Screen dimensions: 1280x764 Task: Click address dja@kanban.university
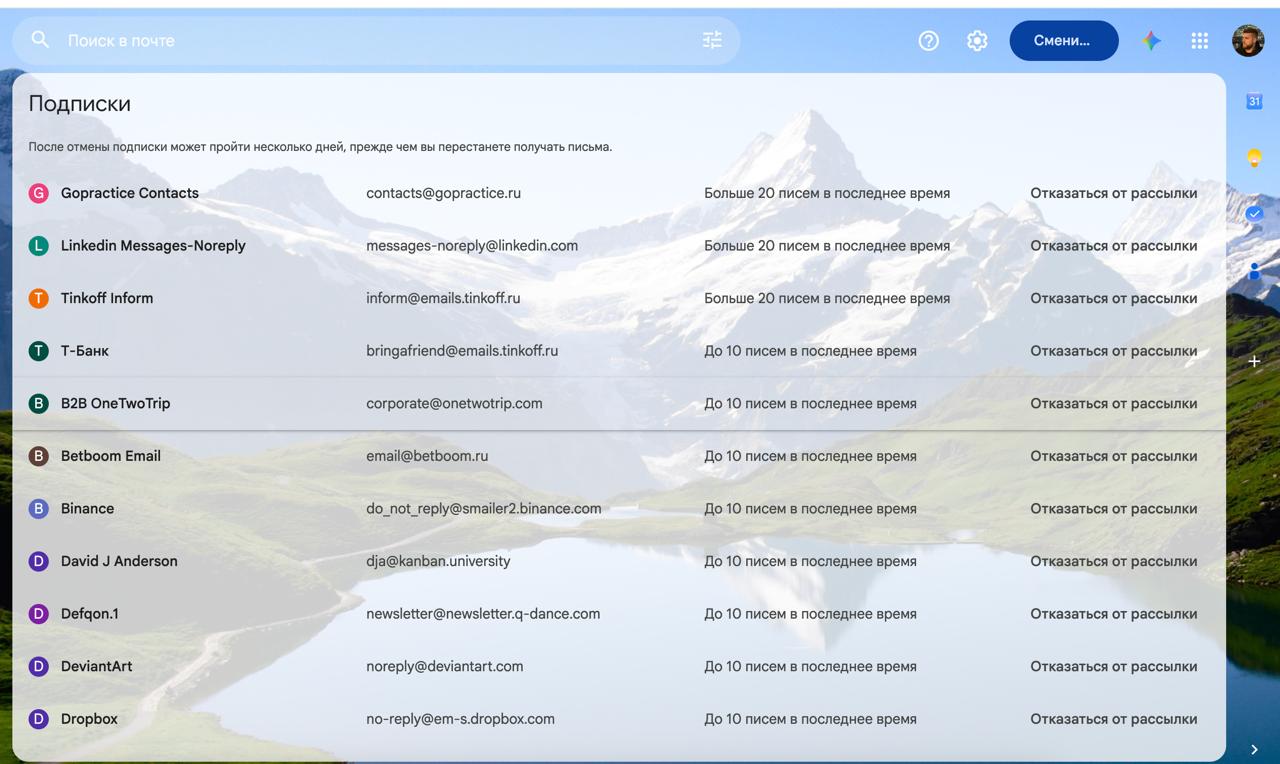438,561
